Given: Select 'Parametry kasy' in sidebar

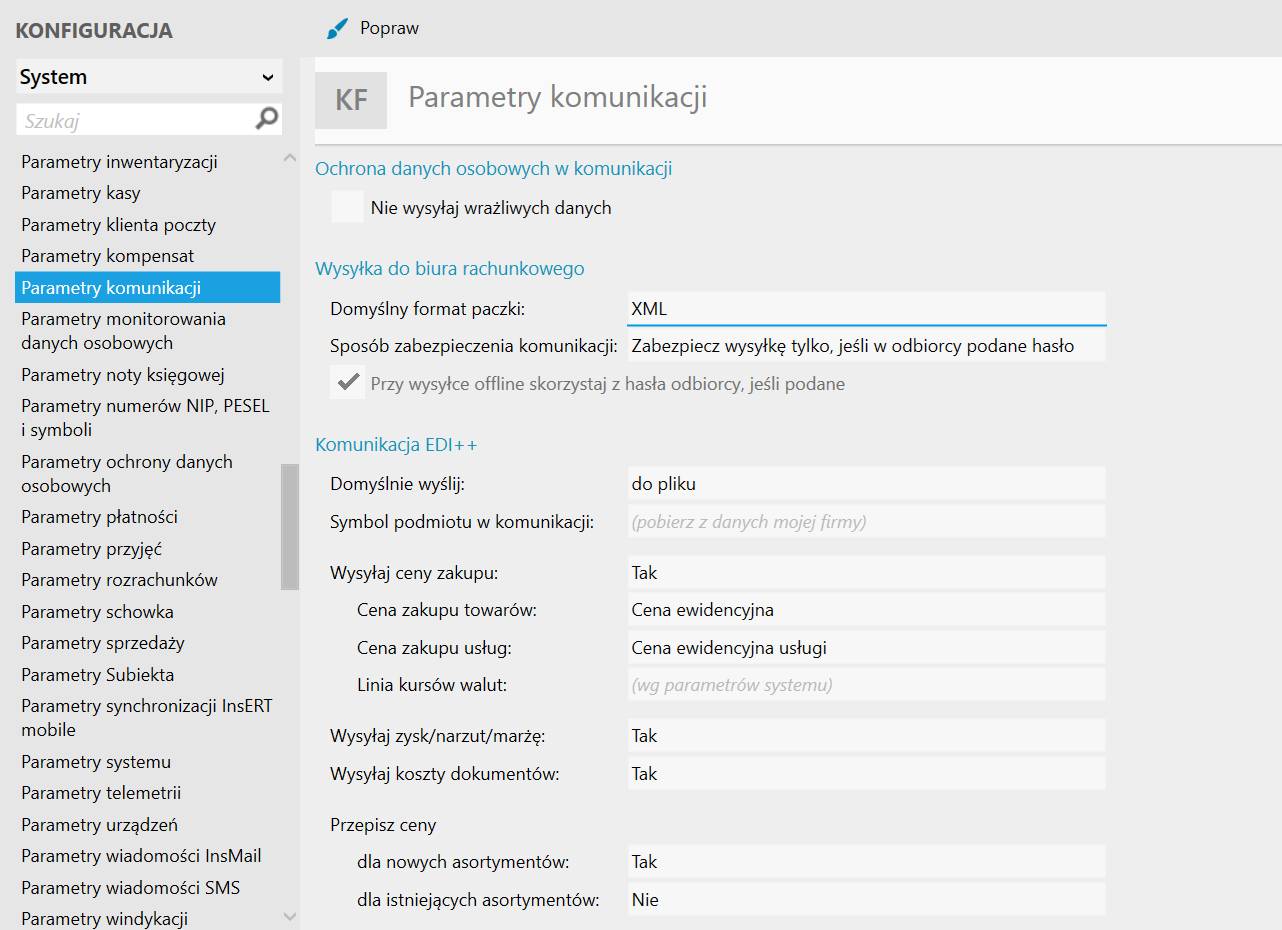Looking at the screenshot, I should 81,193.
